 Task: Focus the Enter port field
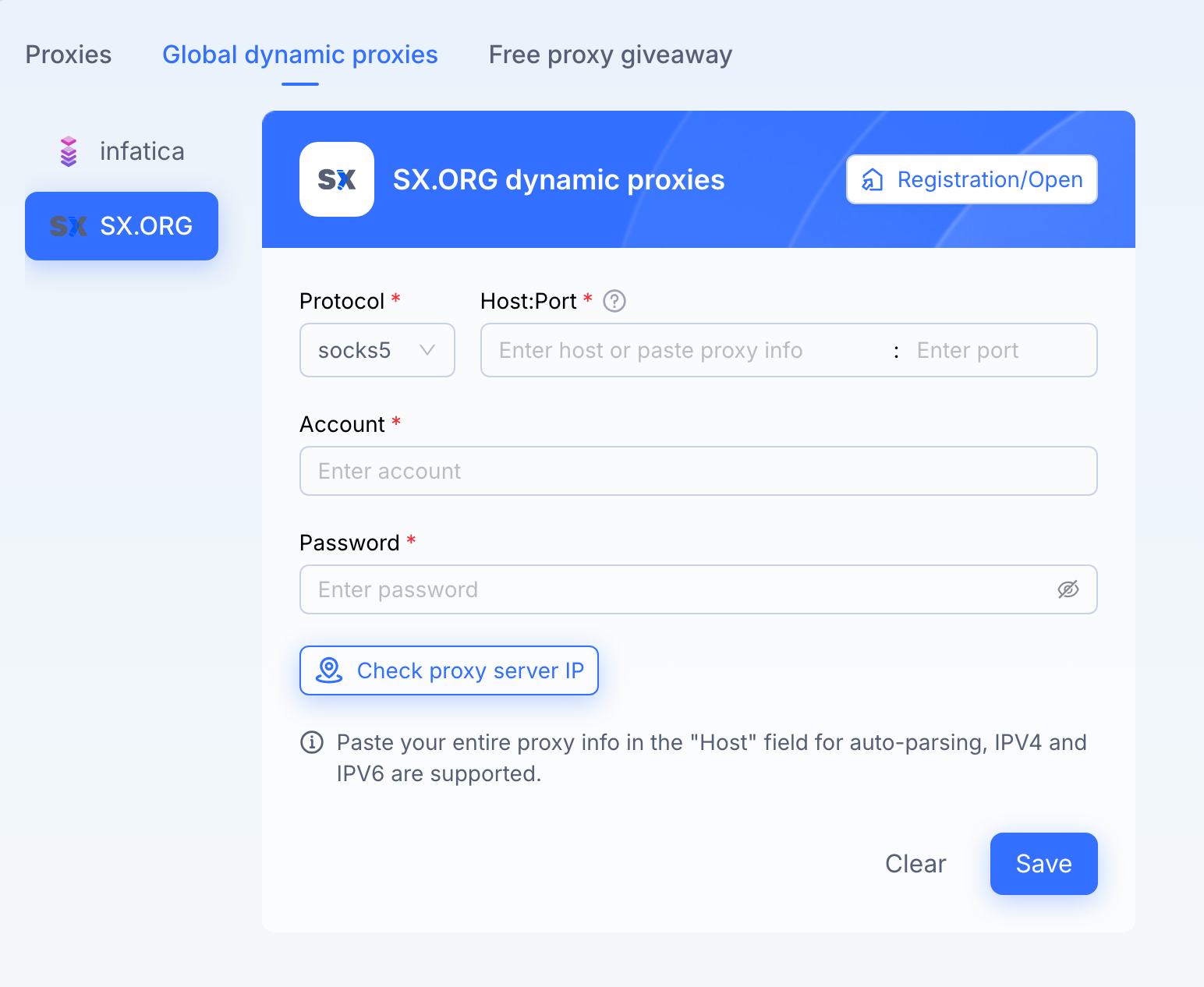pos(1001,350)
